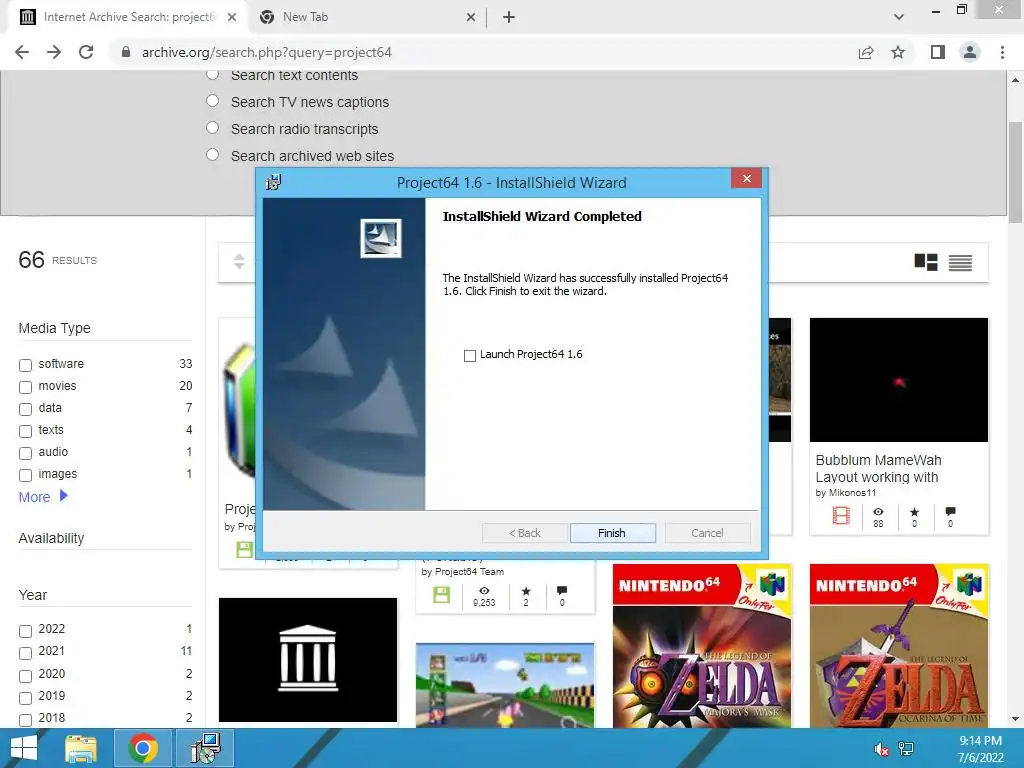Open File Explorer from the taskbar

click(x=81, y=748)
